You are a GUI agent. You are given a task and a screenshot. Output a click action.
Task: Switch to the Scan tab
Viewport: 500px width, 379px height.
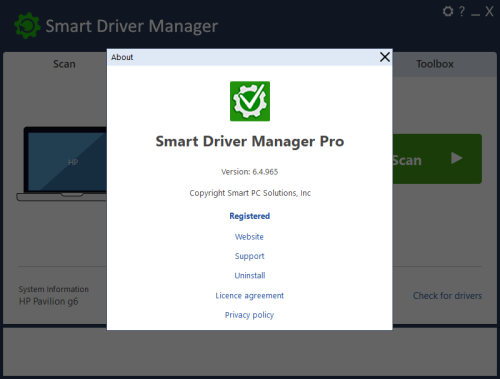[64, 64]
